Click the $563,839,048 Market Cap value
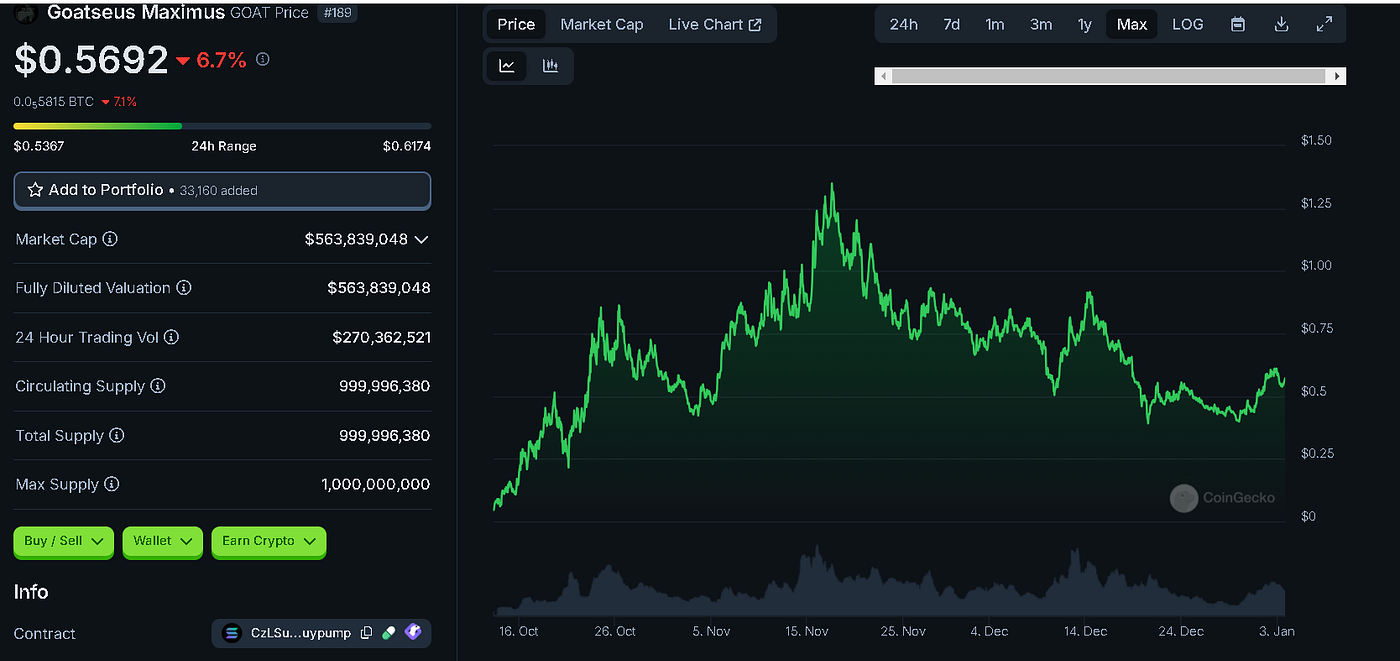 tap(356, 240)
